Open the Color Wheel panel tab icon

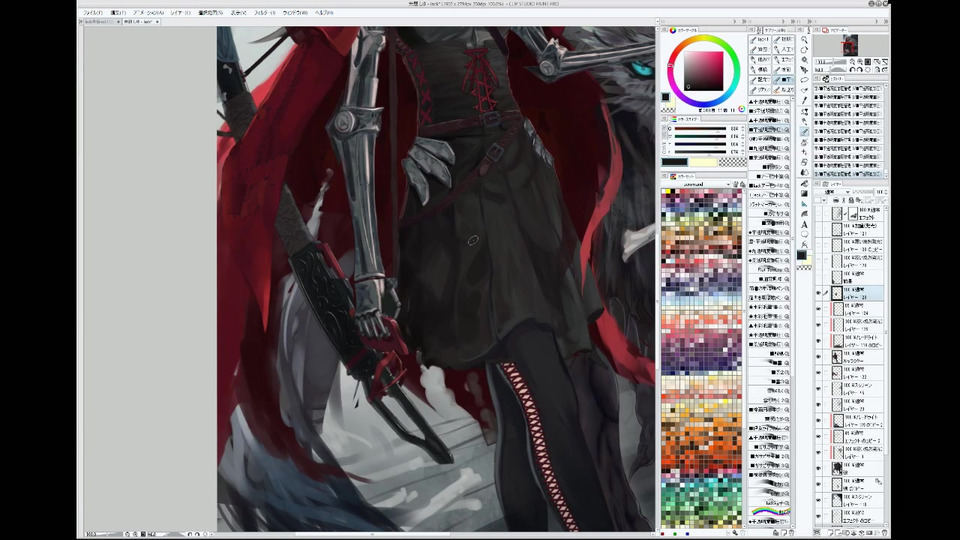[x=673, y=30]
